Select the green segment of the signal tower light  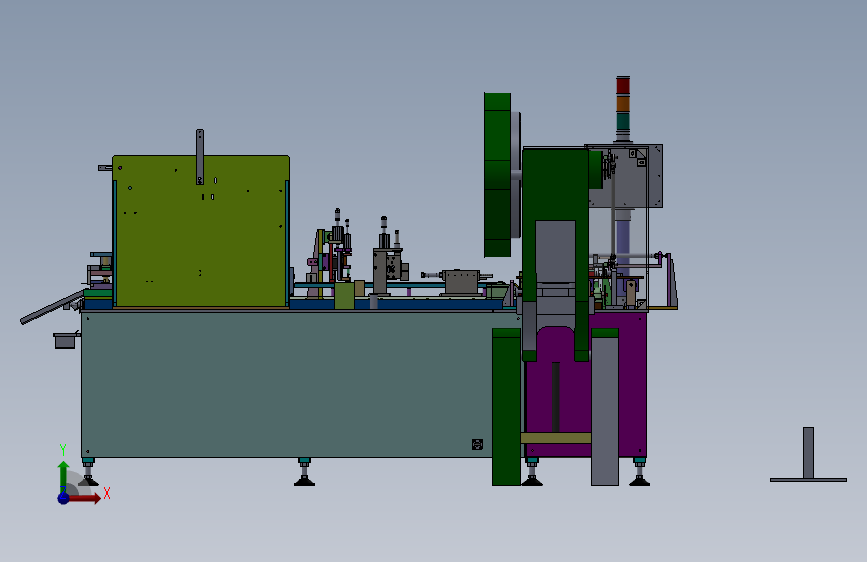[x=623, y=121]
